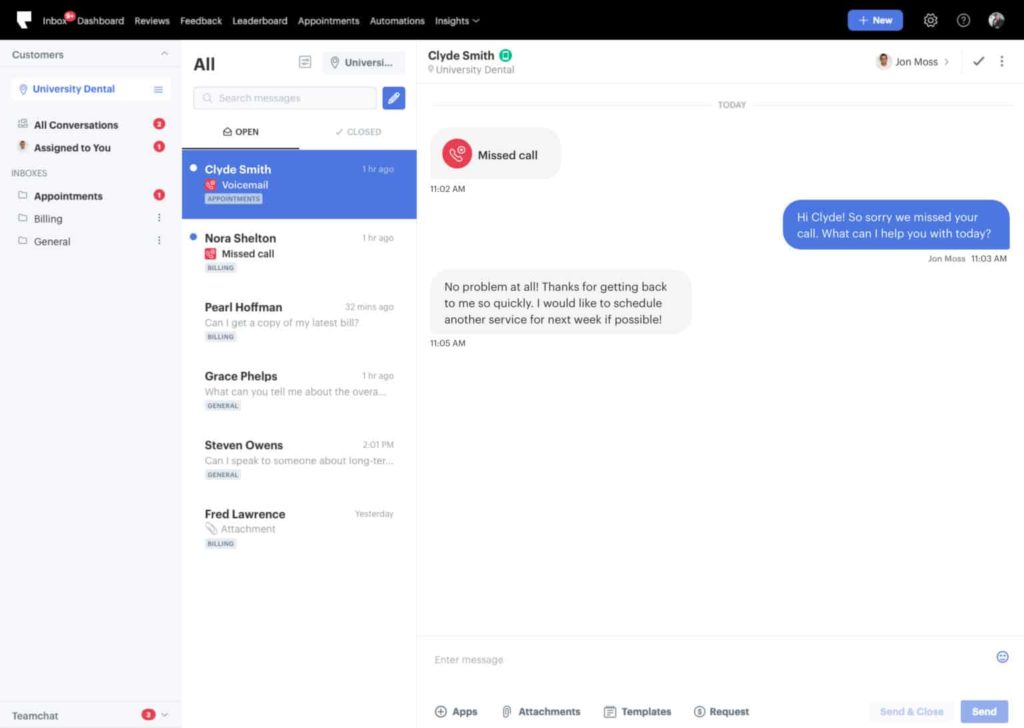Open the emoji picker in message box

click(x=1002, y=657)
